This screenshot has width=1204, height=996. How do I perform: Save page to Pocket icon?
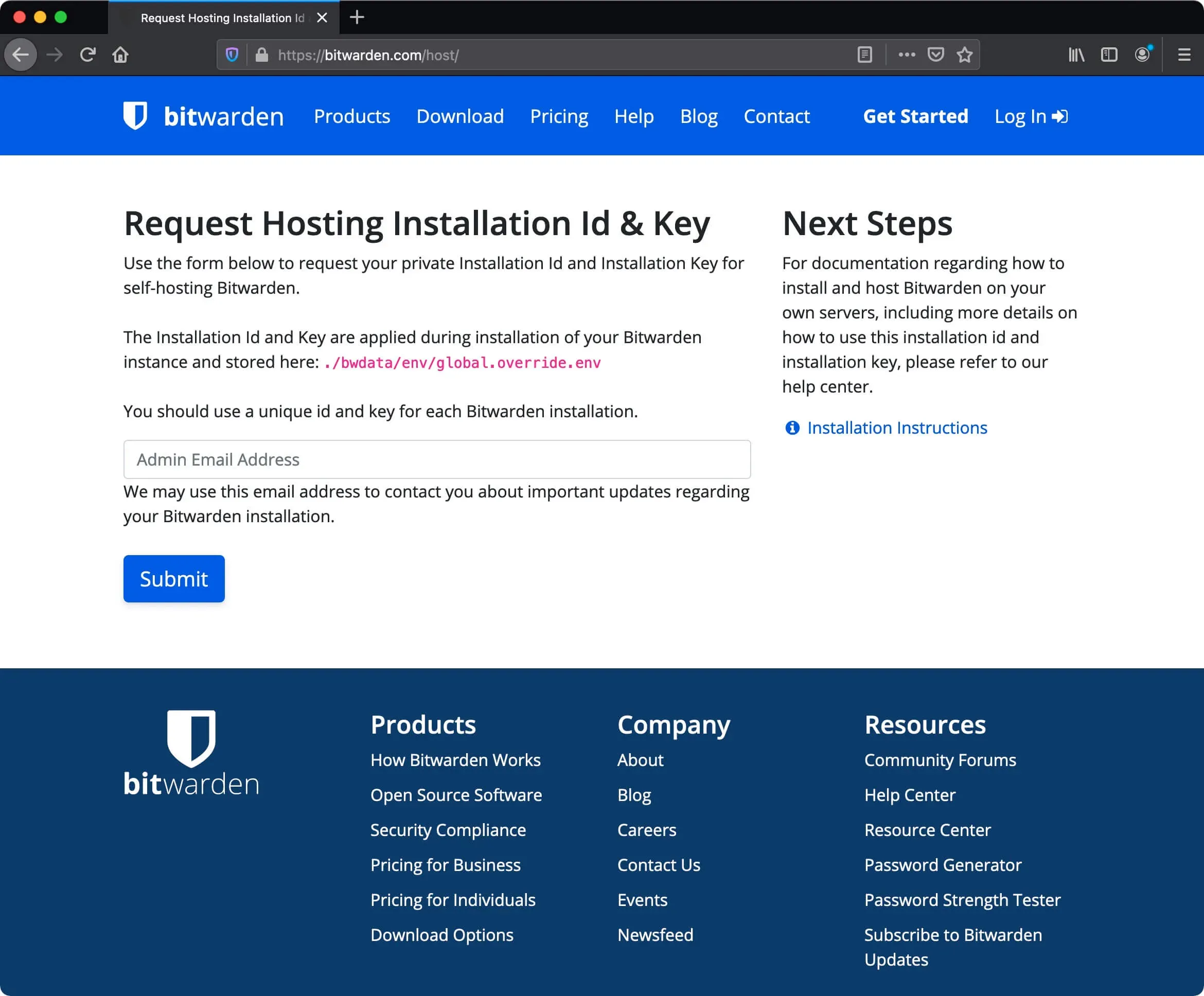pyautogui.click(x=936, y=55)
